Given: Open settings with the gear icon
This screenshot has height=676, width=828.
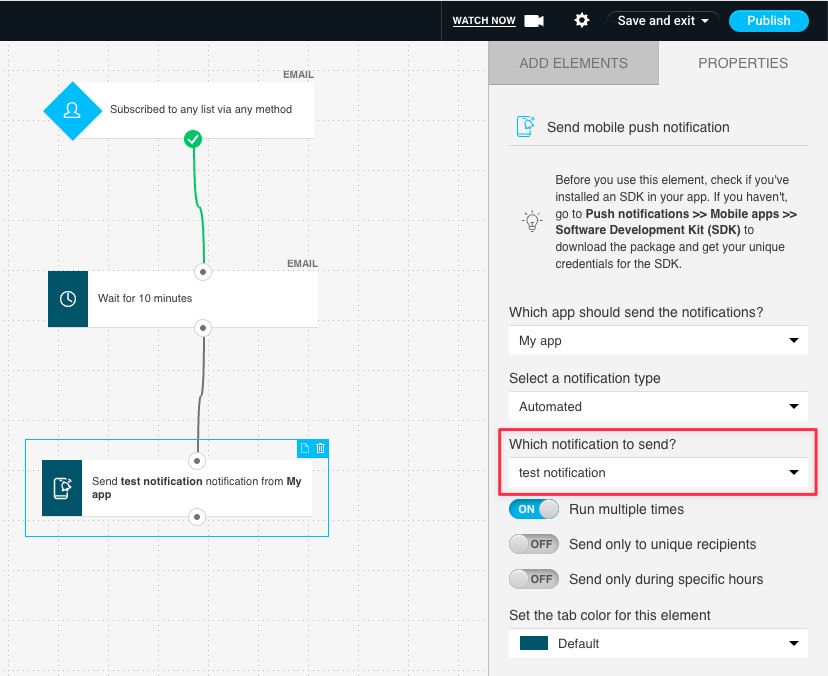Looking at the screenshot, I should point(582,20).
